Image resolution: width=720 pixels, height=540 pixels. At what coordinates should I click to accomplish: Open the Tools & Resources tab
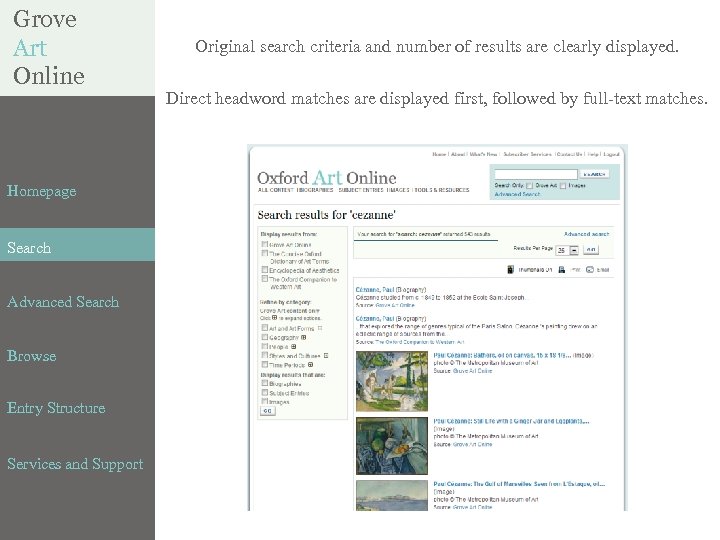[442, 190]
